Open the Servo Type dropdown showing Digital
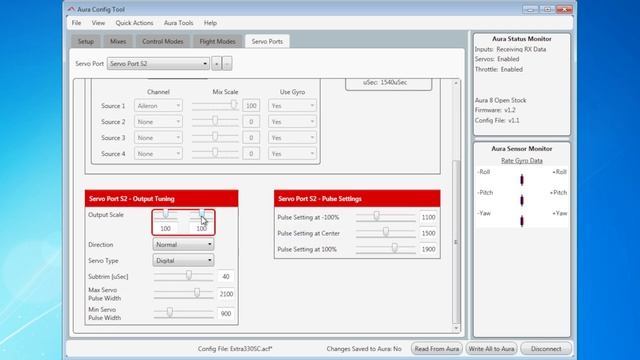 (183, 260)
